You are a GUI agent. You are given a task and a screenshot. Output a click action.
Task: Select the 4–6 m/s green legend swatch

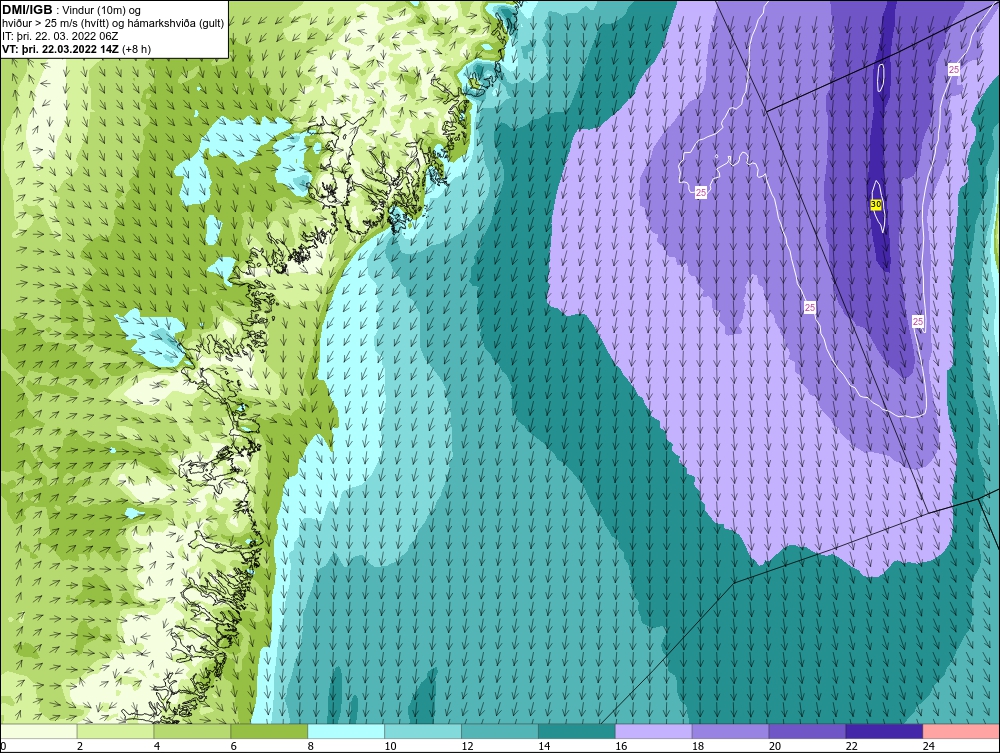pyautogui.click(x=192, y=731)
